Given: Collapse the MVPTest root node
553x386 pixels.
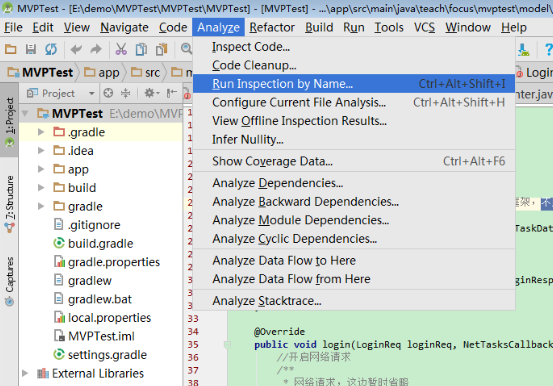Looking at the screenshot, I should click(25, 114).
